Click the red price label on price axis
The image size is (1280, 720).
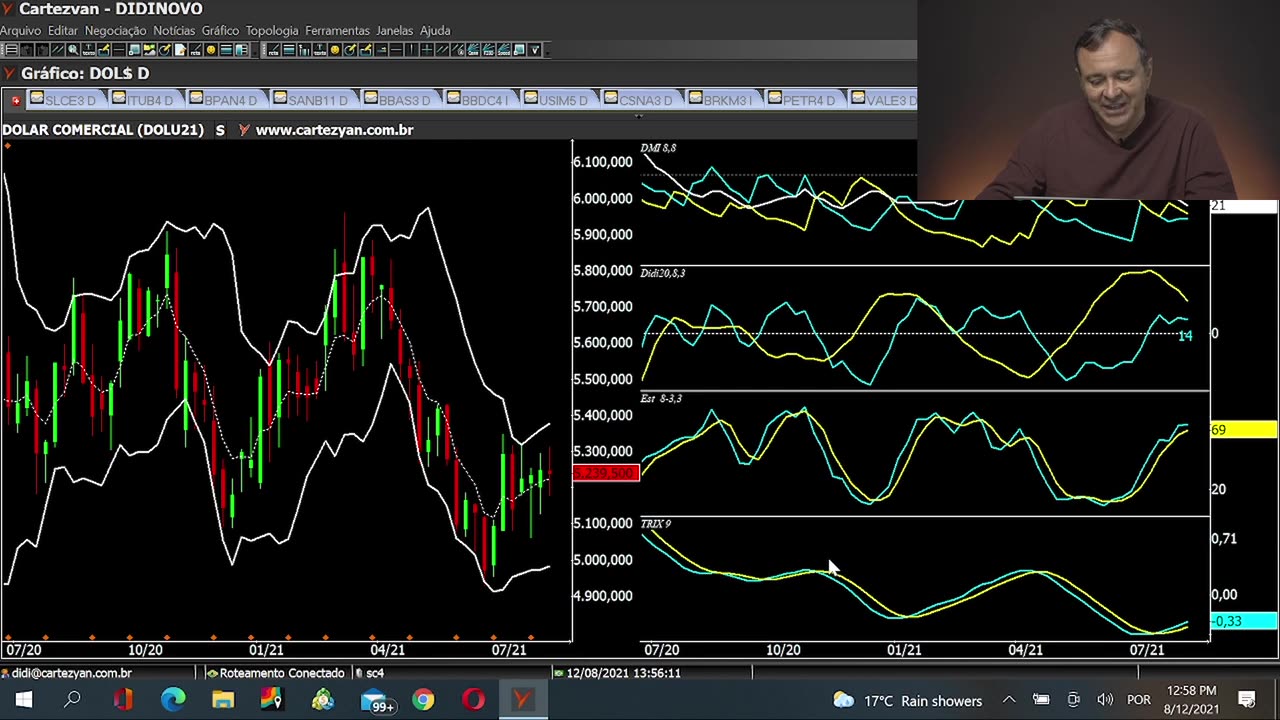(x=606, y=473)
